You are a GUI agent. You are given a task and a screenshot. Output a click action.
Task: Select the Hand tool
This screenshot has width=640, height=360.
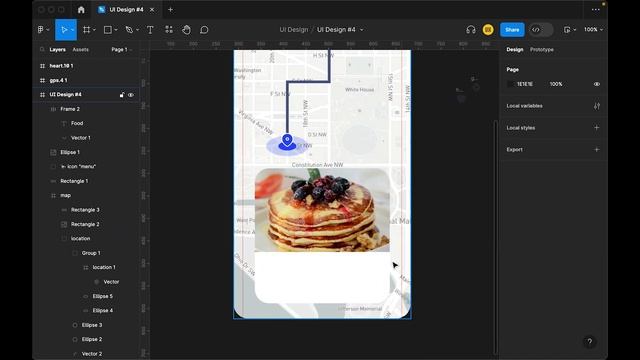186,29
